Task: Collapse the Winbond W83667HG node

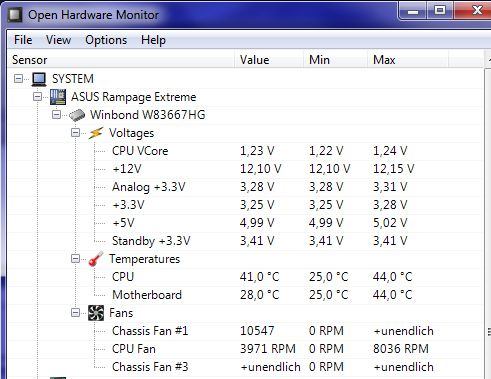Action: tap(57, 115)
